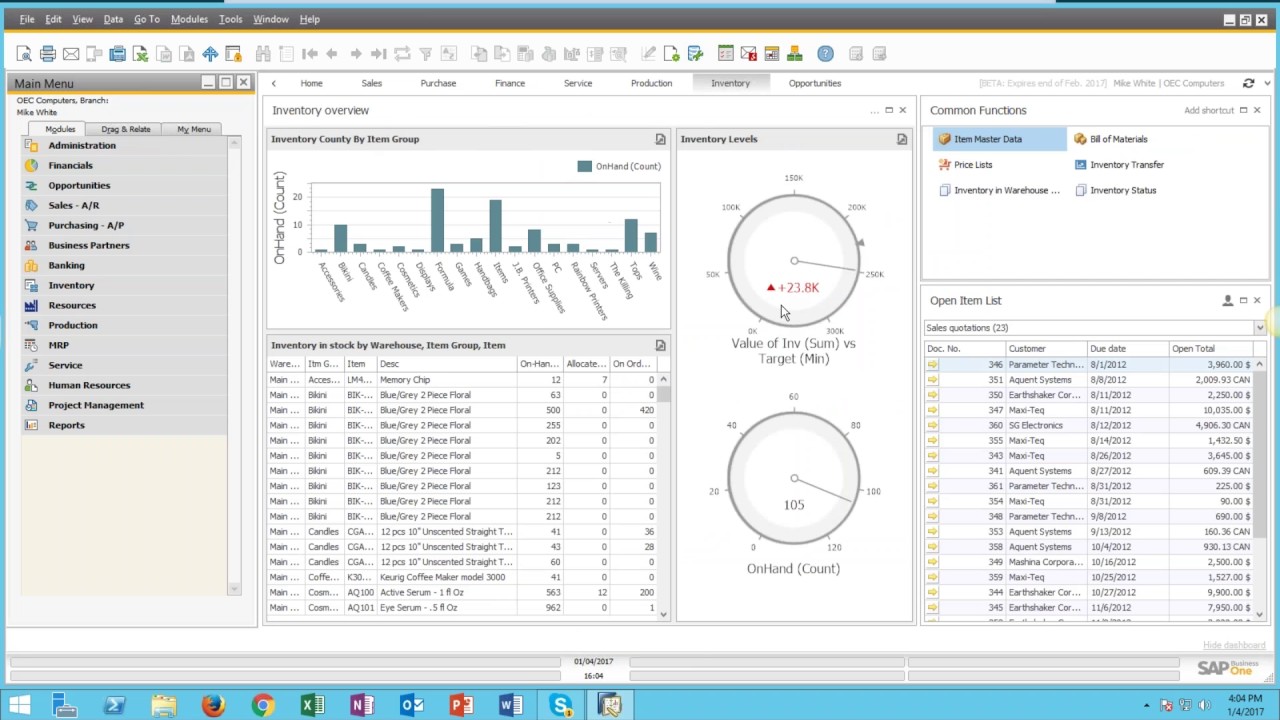Toggle the OnHand (Count) legend series

[618, 166]
